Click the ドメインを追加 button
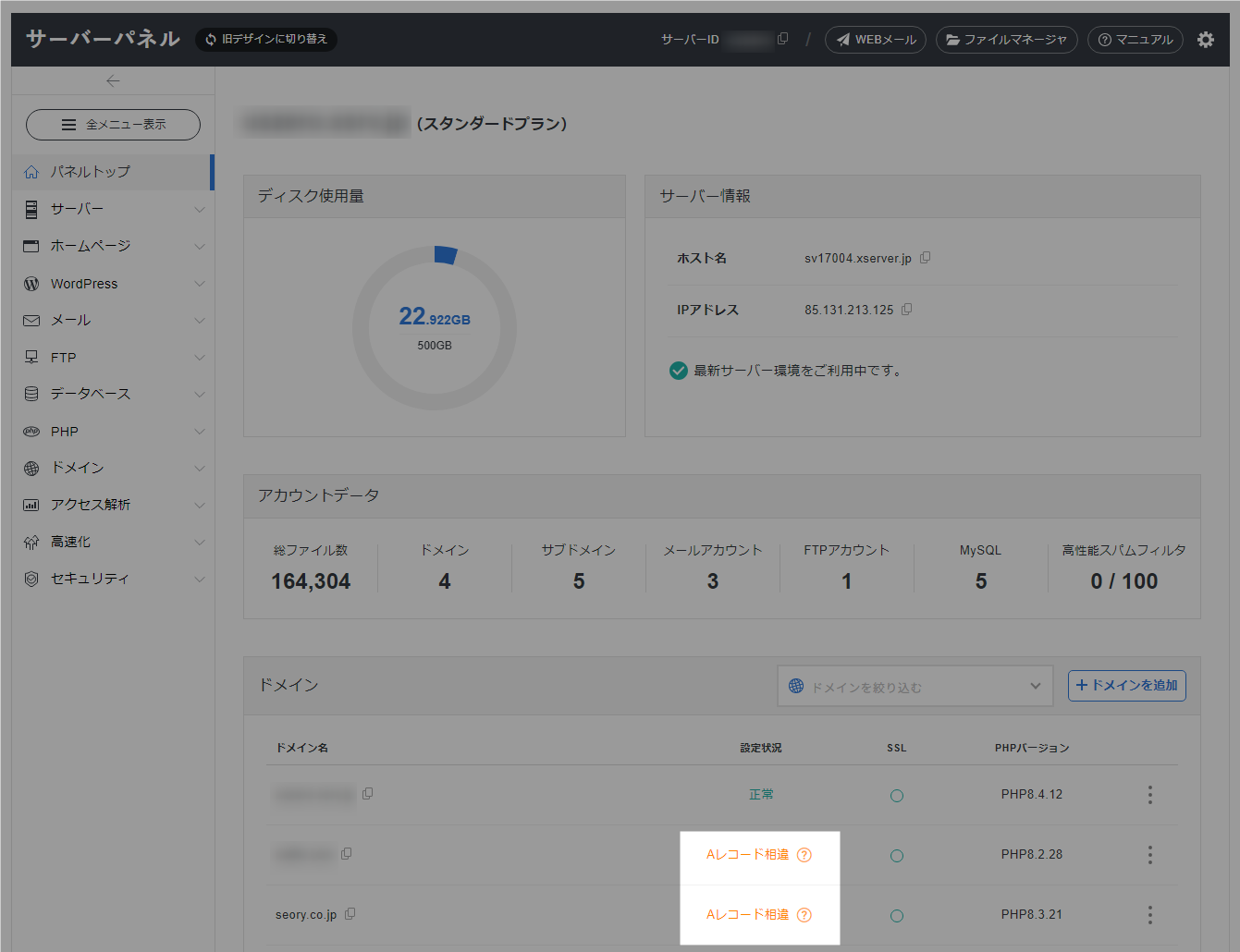Image resolution: width=1240 pixels, height=952 pixels. (1126, 685)
